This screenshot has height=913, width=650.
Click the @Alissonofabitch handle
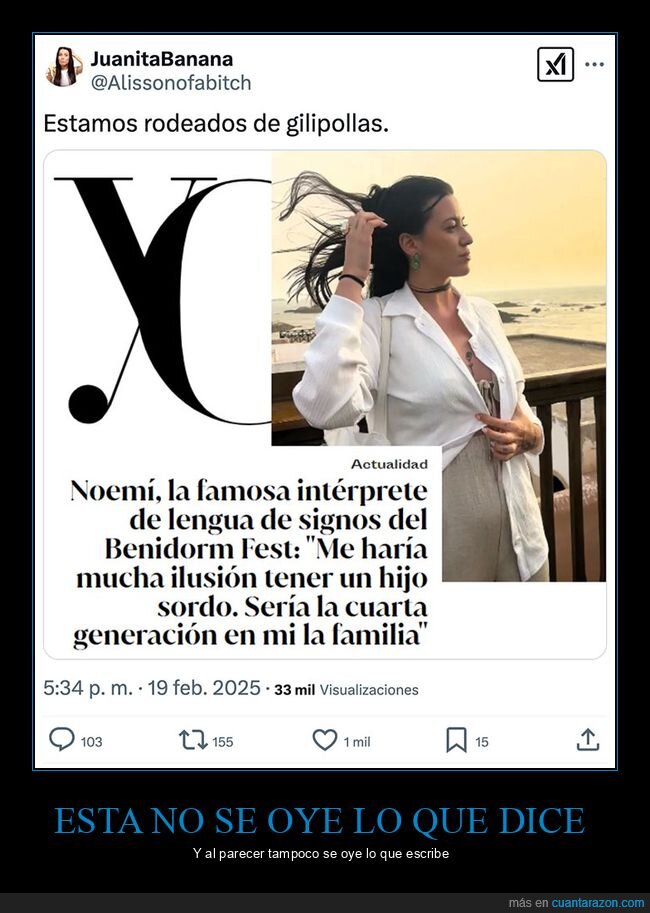[171, 83]
